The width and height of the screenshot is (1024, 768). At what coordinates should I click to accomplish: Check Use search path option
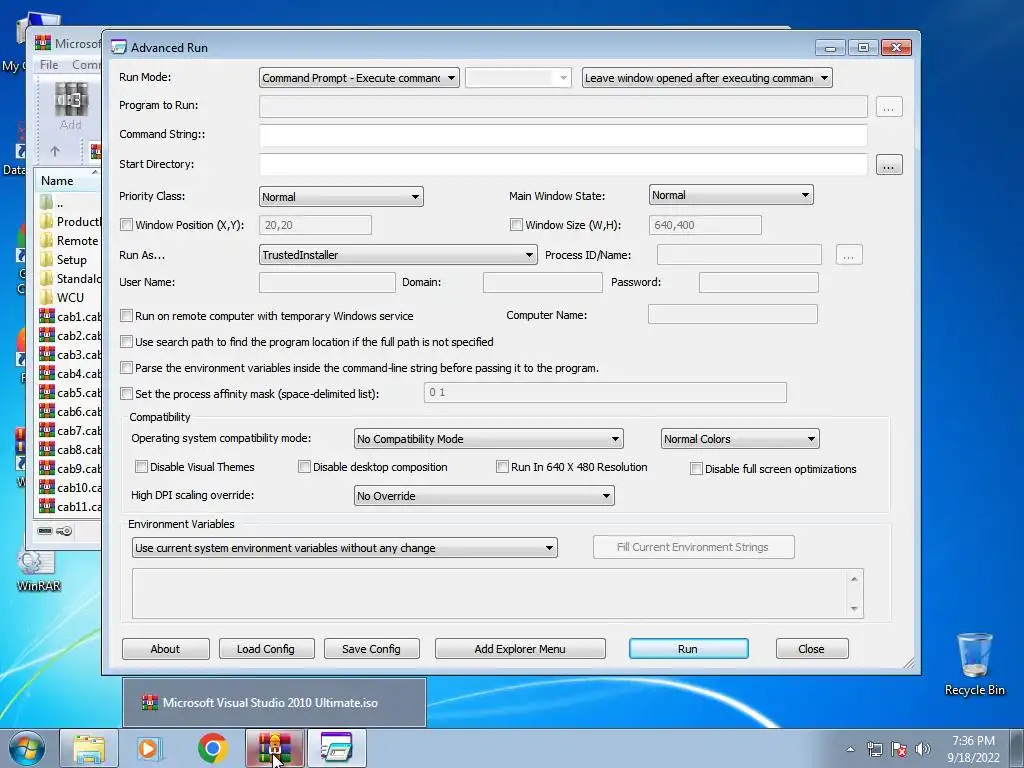[126, 342]
